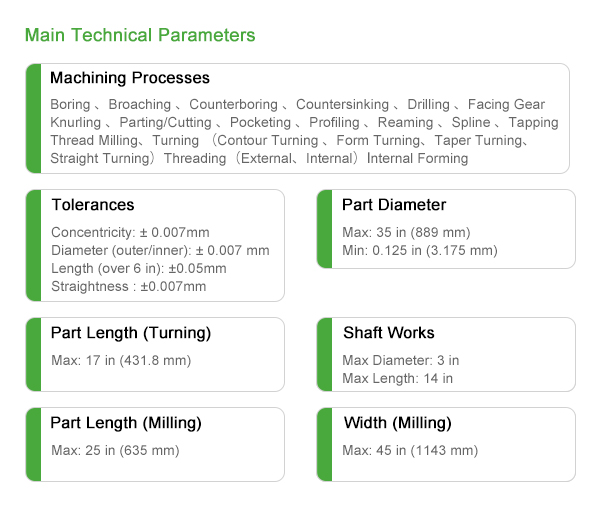Screen dimensions: 600x509
Task: Click the Main Technical Parameters heading
Action: tap(140, 35)
